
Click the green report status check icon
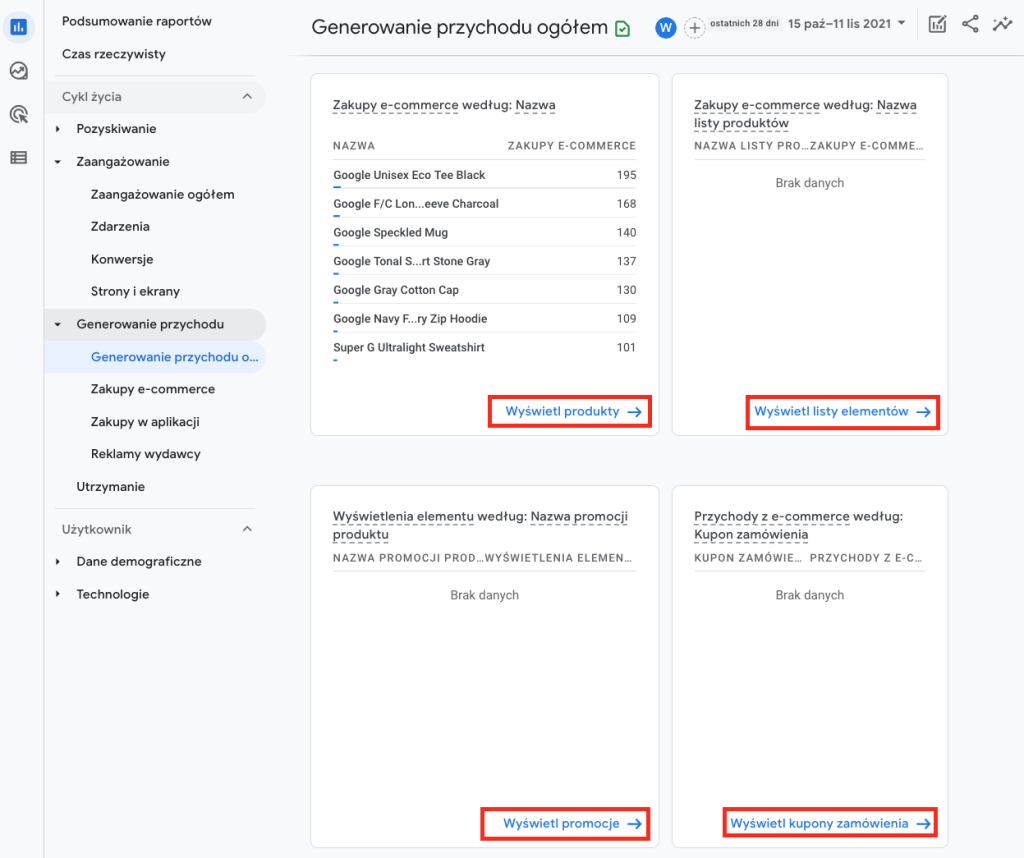coord(622,28)
